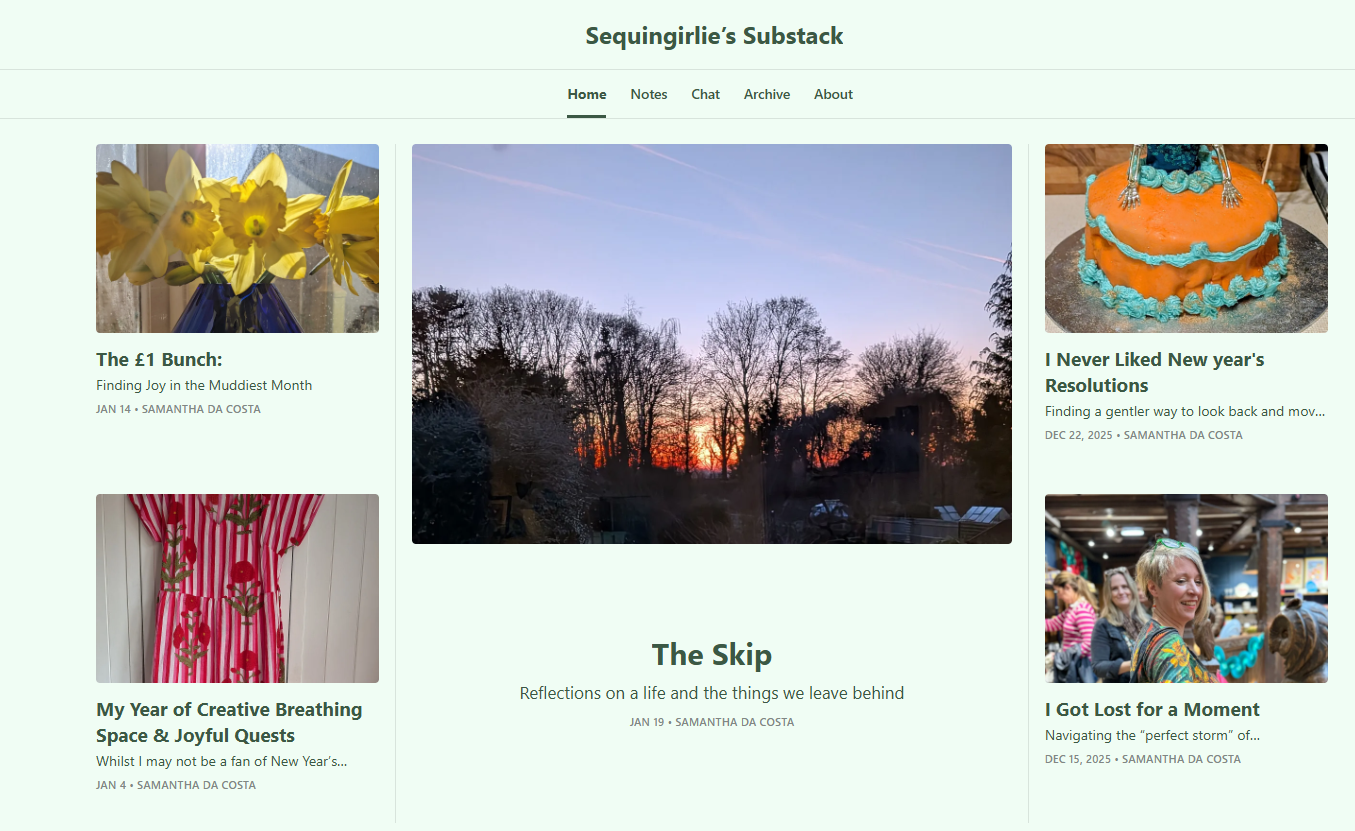Open the daffodils photo thumbnail
This screenshot has width=1355, height=831.
(x=237, y=238)
